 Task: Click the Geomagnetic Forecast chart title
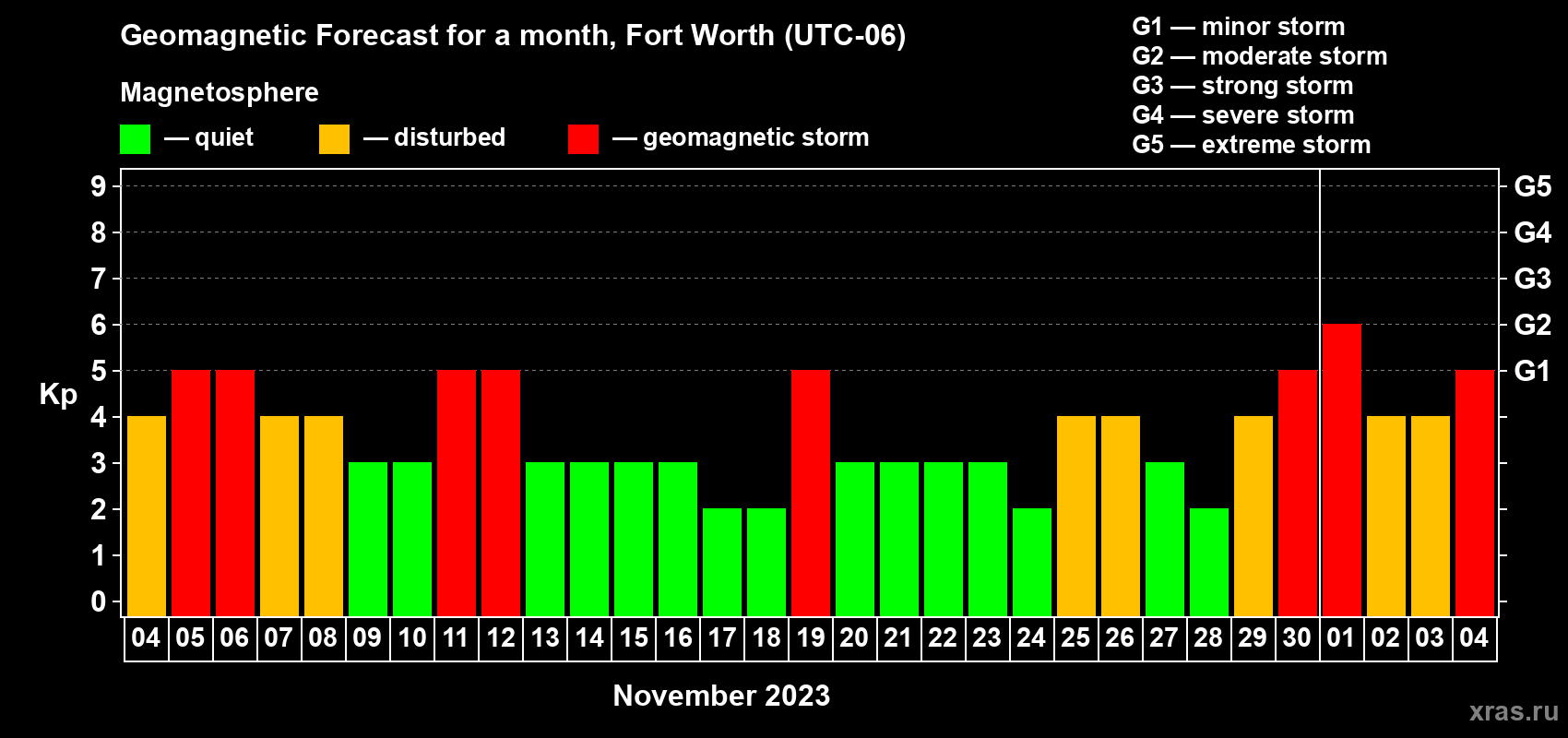click(x=513, y=36)
